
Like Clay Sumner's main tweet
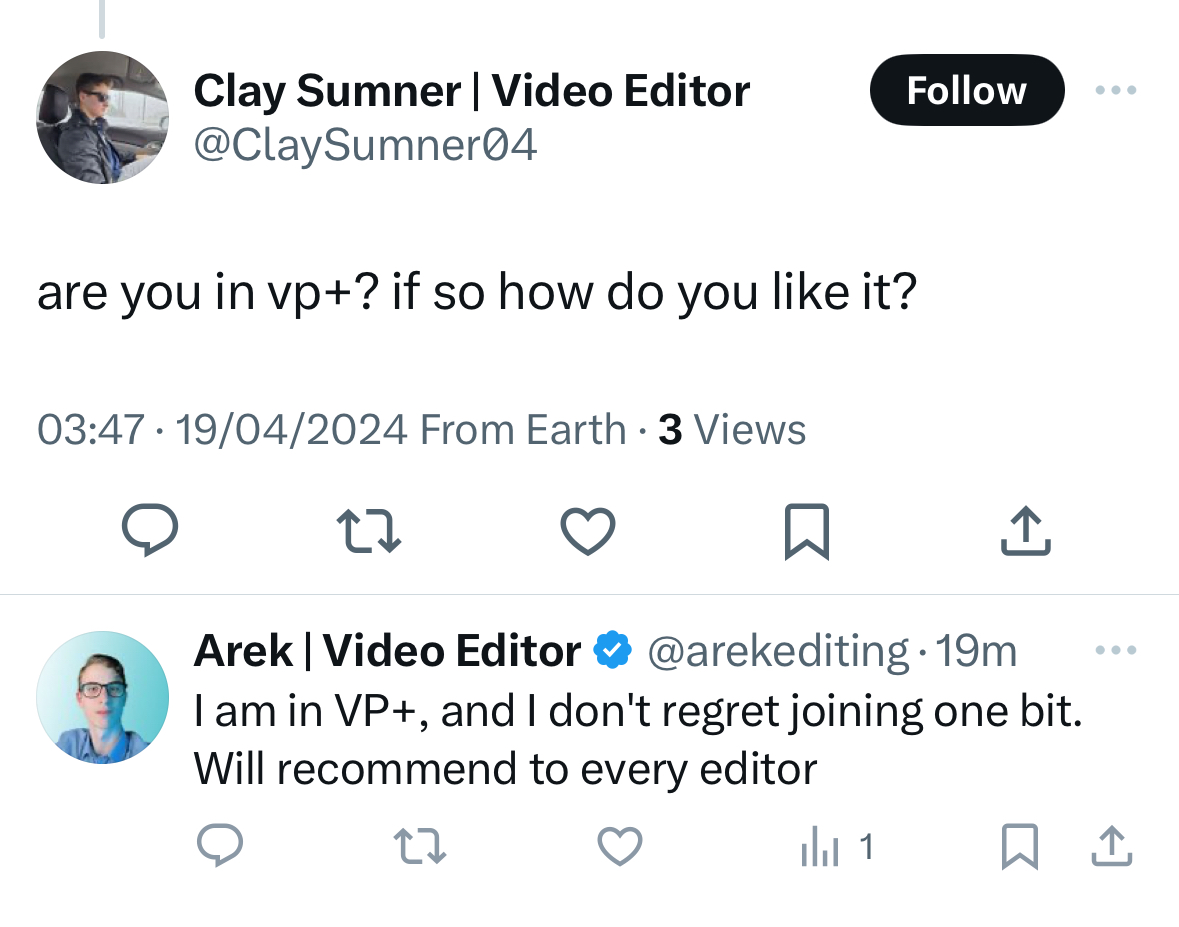587,530
